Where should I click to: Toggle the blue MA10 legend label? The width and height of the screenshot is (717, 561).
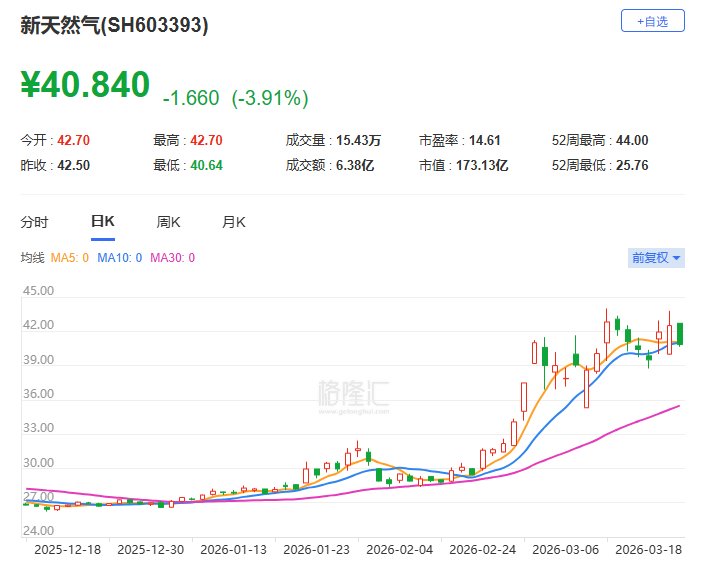(x=120, y=258)
